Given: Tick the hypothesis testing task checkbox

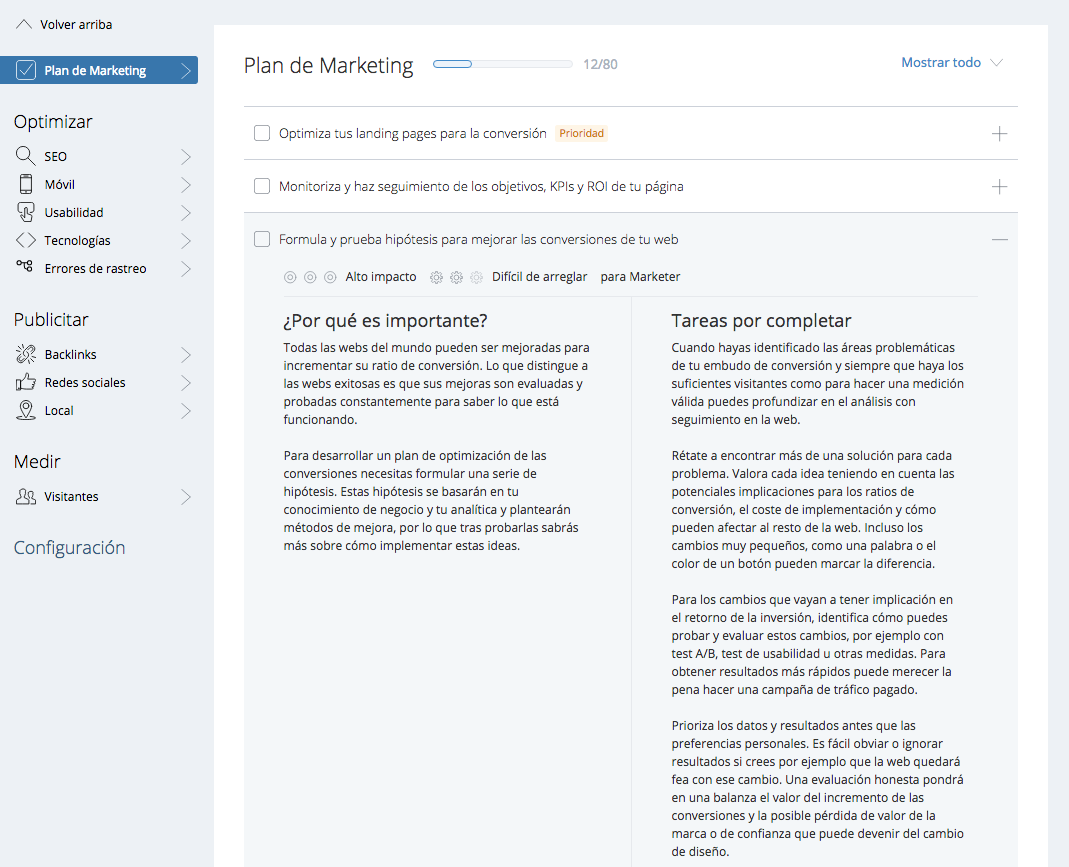Looking at the screenshot, I should (x=262, y=239).
